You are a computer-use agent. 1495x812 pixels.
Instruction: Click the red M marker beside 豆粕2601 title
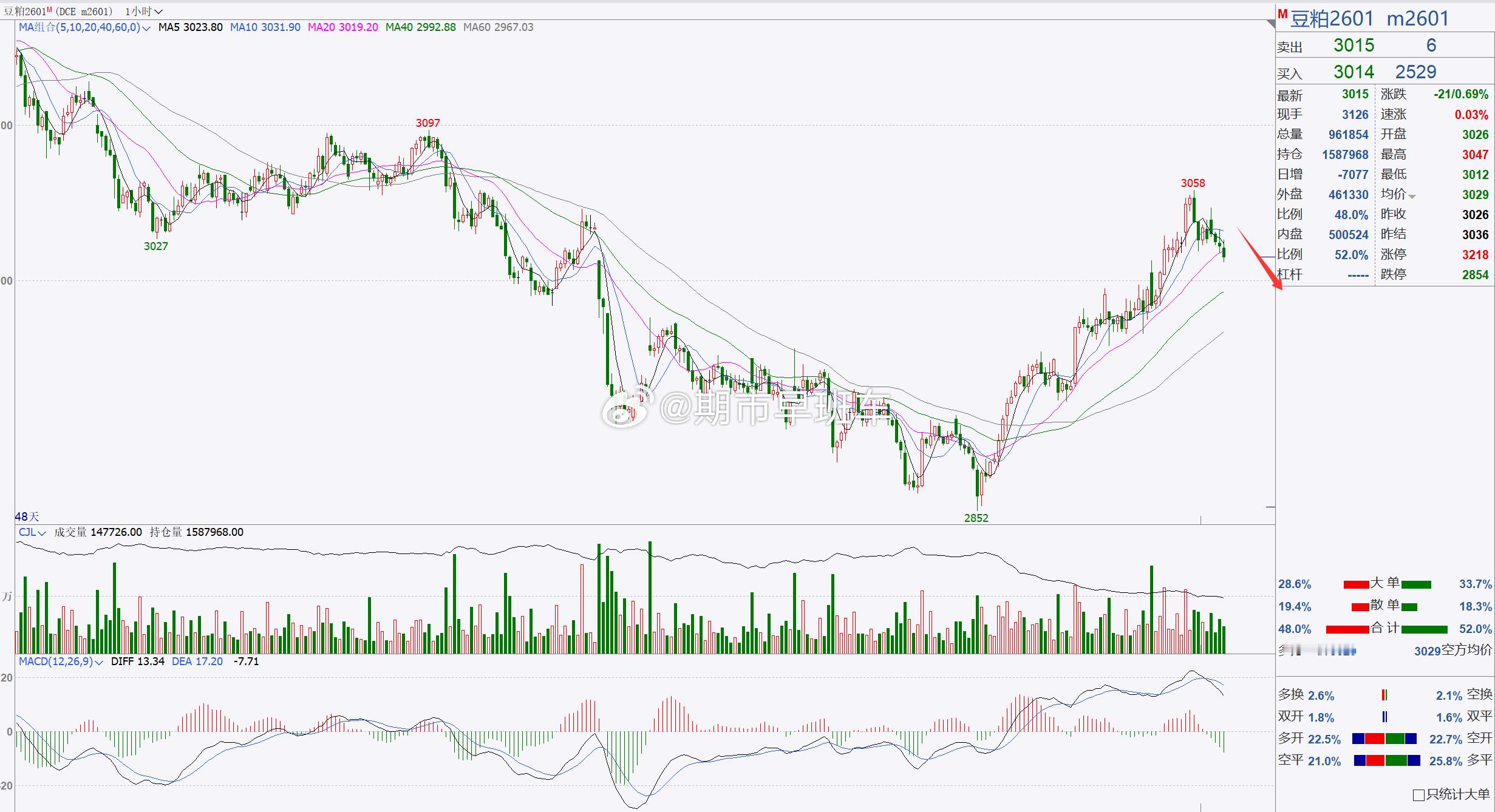tap(1282, 14)
